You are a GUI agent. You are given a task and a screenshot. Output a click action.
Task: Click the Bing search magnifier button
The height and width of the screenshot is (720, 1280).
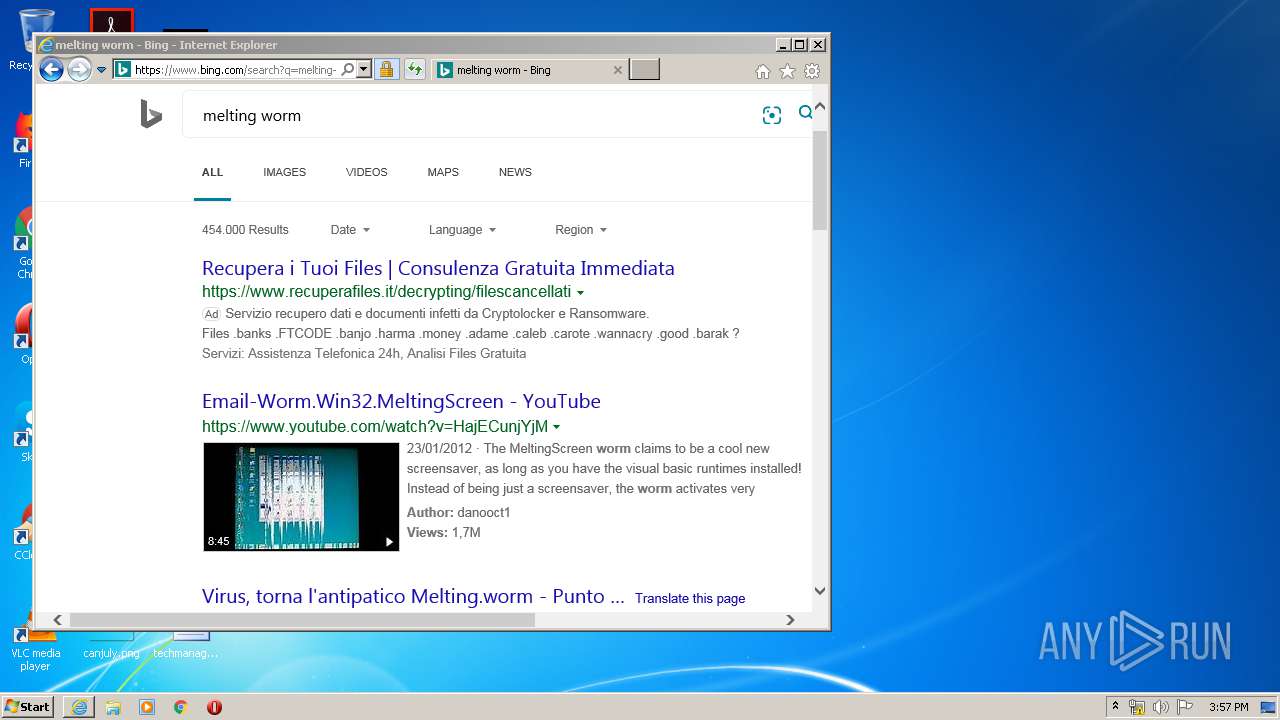click(x=805, y=113)
